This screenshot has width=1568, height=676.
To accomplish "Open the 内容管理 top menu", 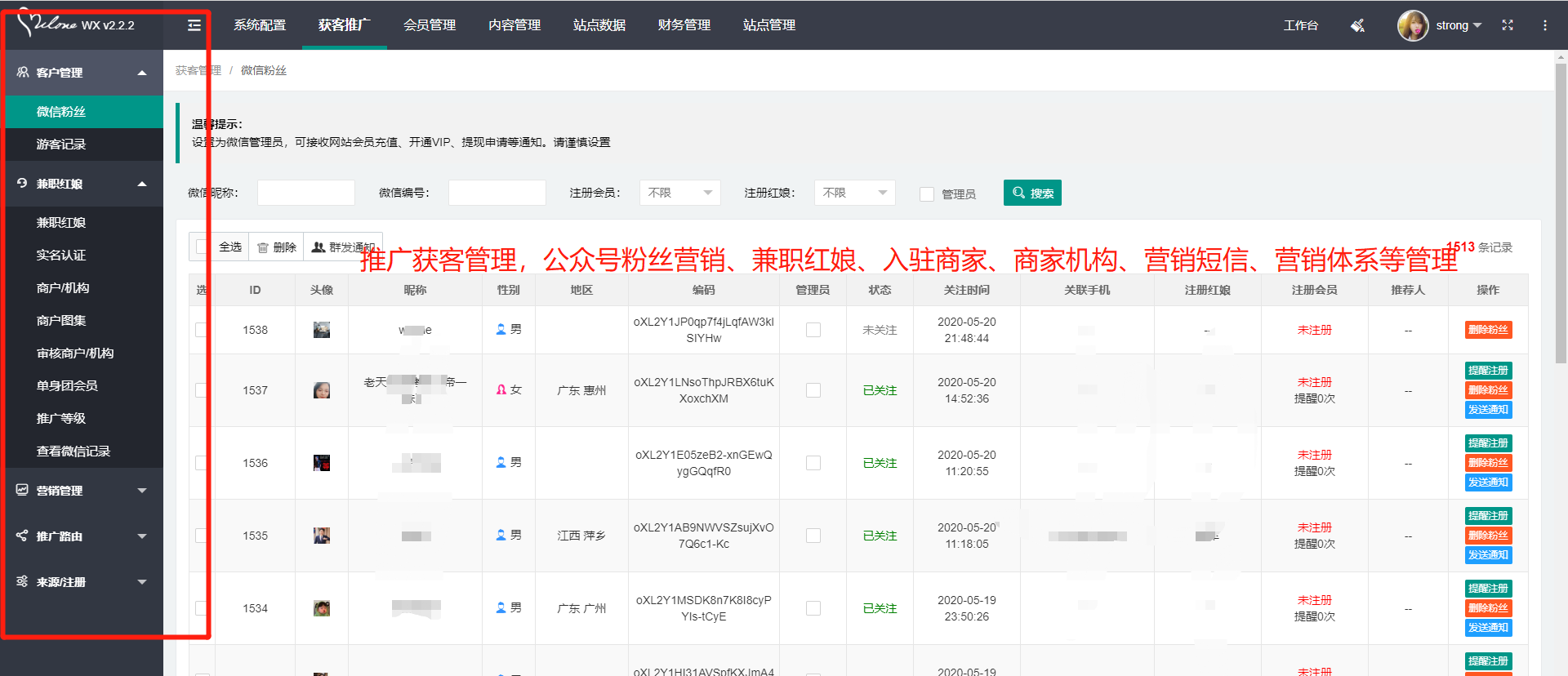I will tap(514, 25).
